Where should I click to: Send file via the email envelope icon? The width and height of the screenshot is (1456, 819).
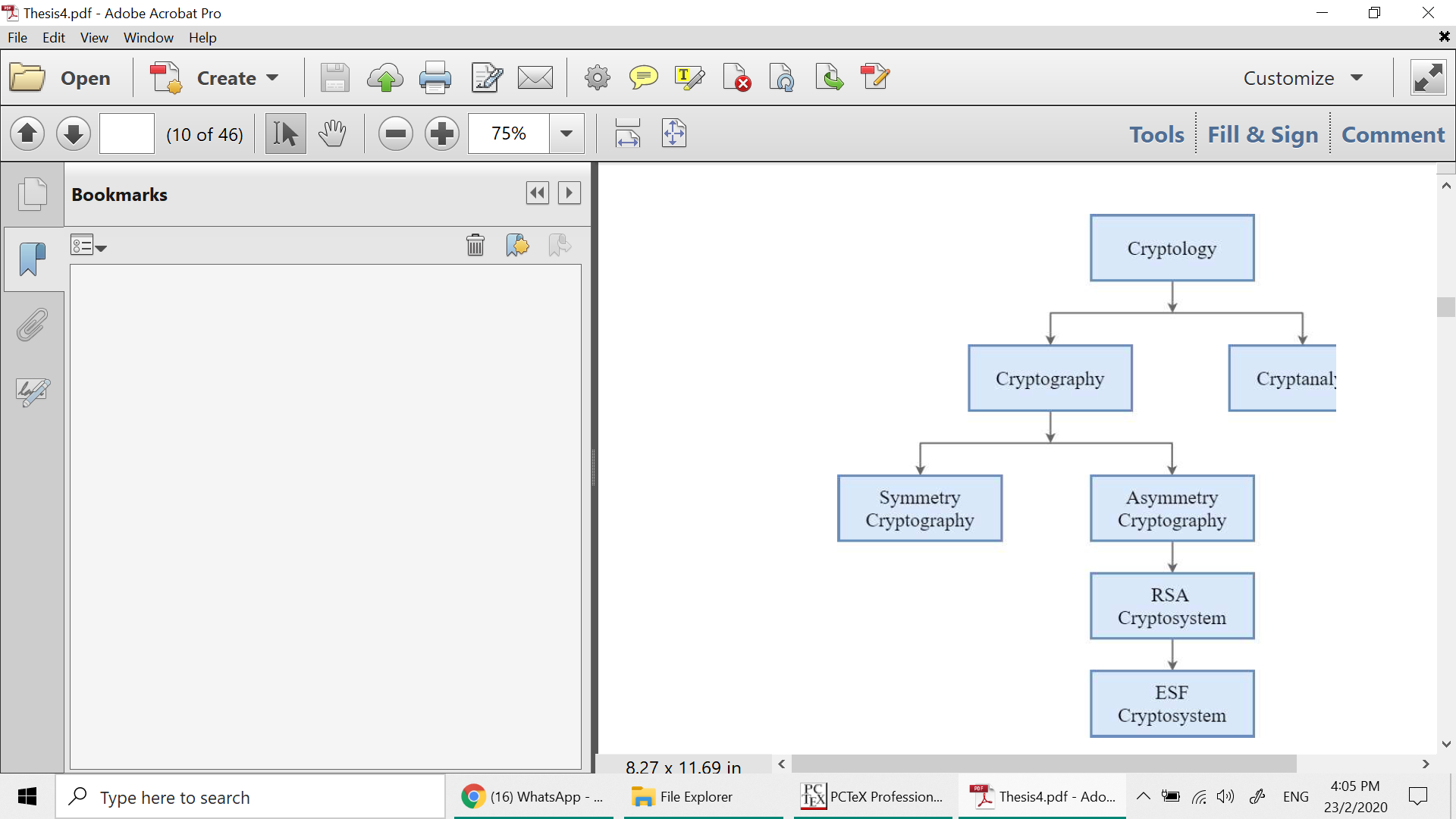click(535, 77)
